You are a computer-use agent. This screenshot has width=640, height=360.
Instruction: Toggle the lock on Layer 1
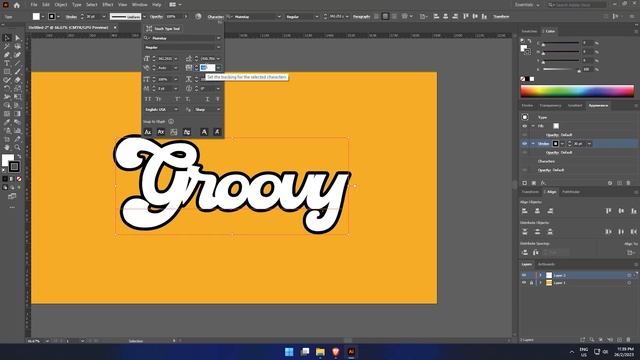[531, 282]
